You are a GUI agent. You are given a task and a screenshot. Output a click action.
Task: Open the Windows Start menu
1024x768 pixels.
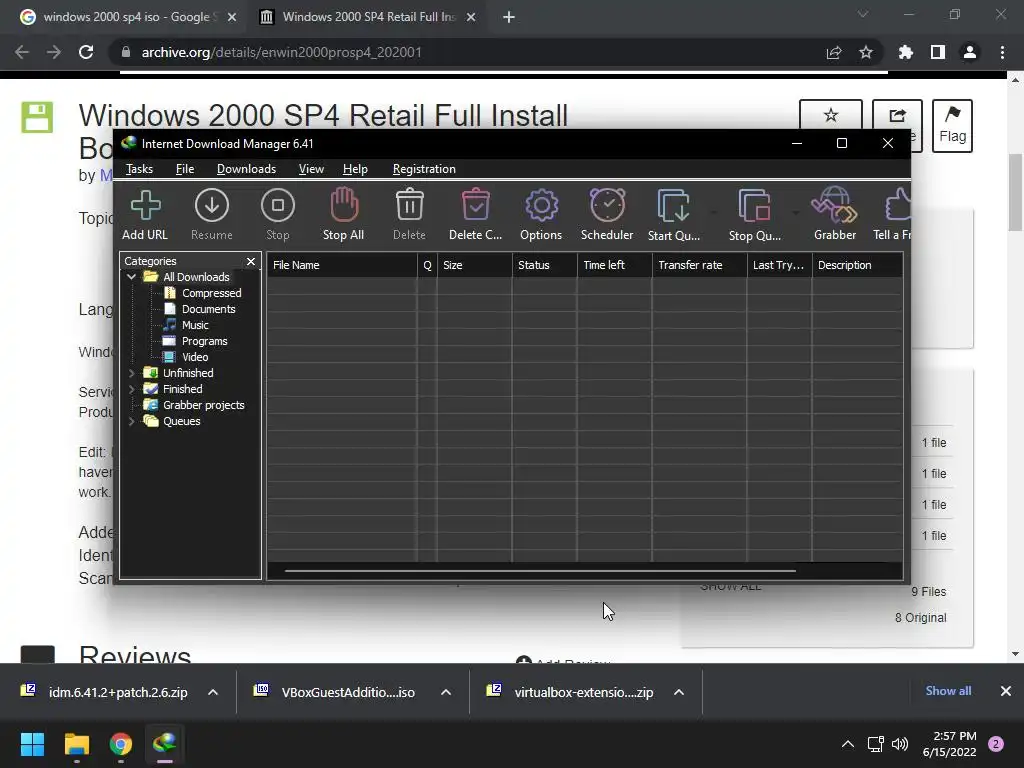[x=32, y=744]
